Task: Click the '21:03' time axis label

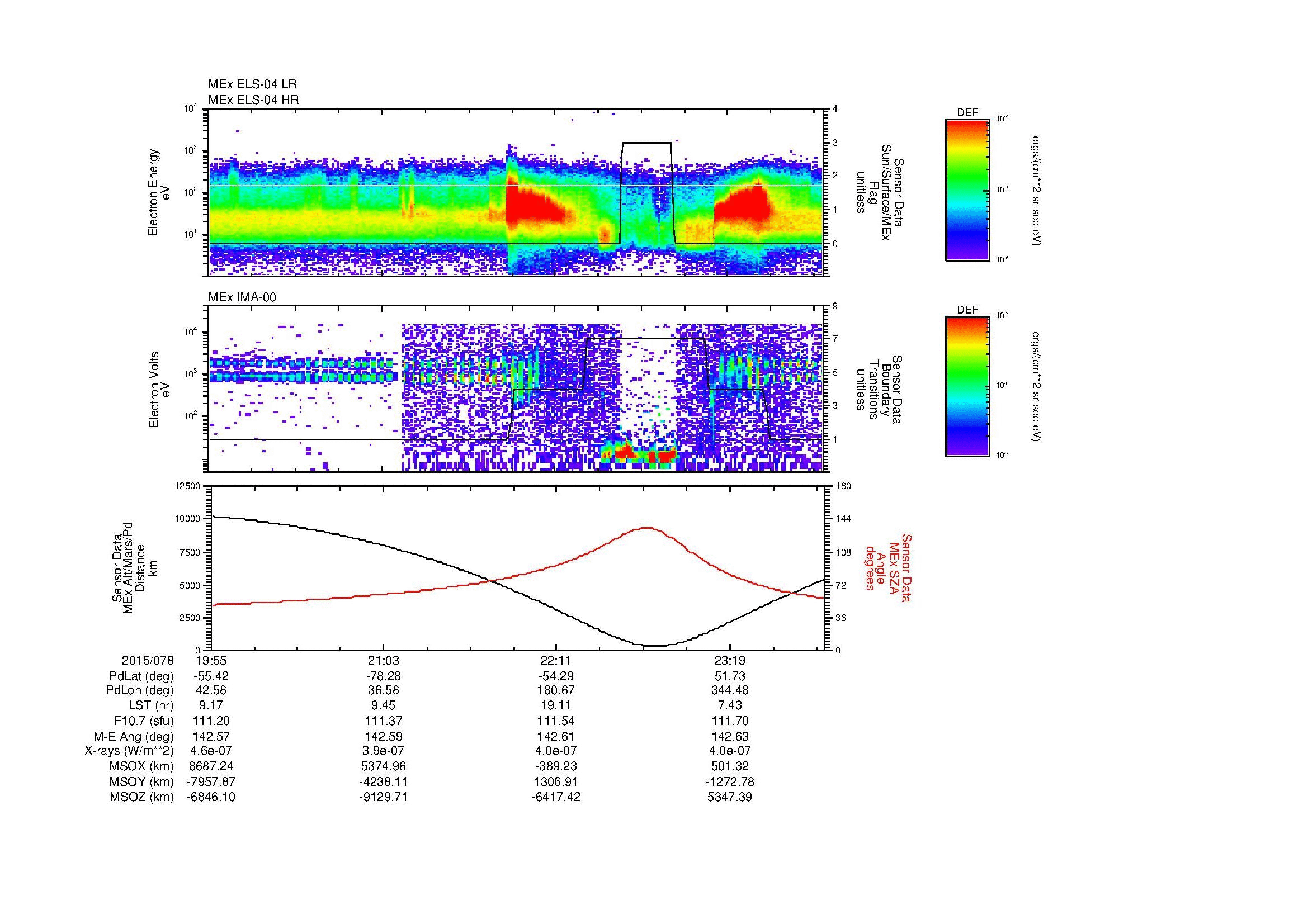Action: [x=384, y=661]
